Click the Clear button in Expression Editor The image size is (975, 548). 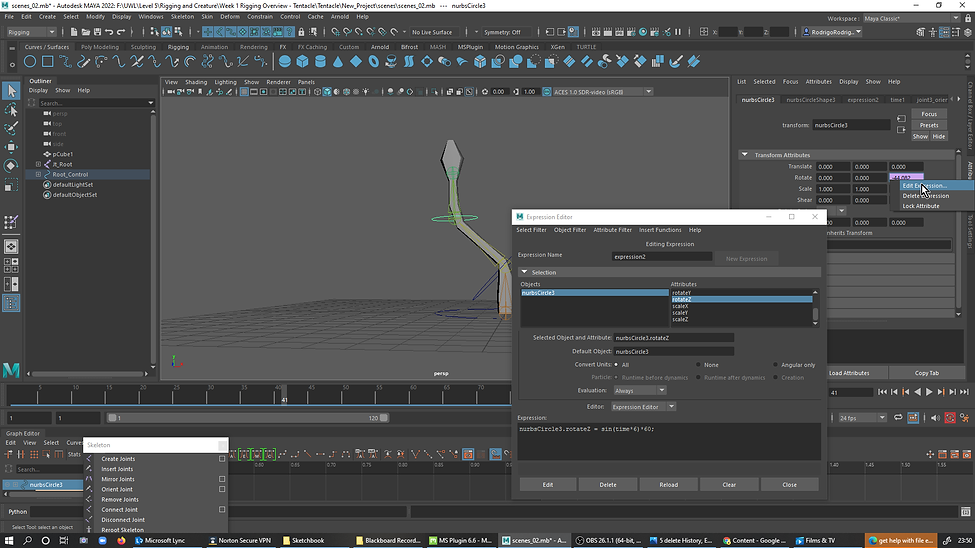(729, 485)
